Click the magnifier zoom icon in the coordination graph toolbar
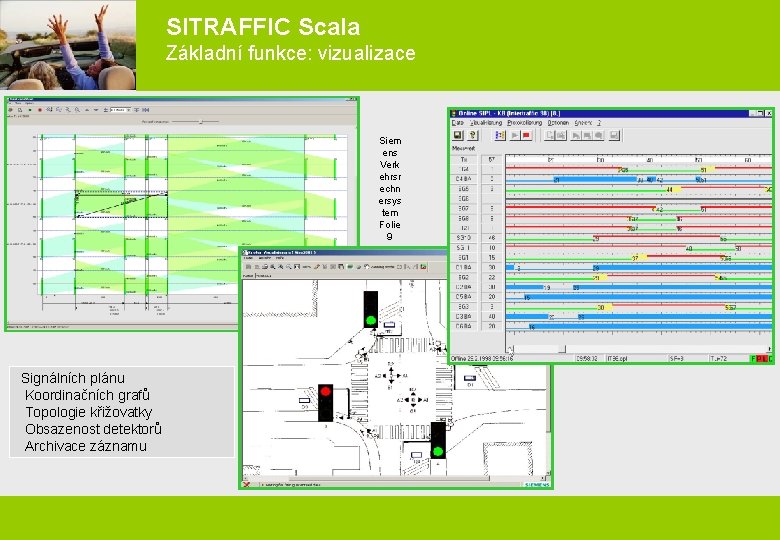Screen dimensions: 780x540 (78, 110)
